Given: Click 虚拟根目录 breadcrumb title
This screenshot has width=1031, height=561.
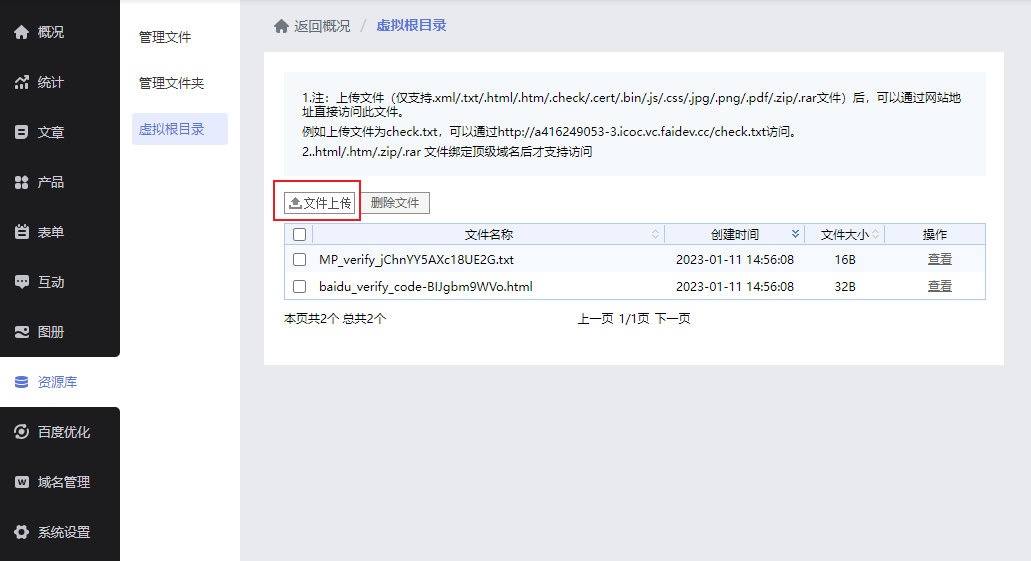Looking at the screenshot, I should click(412, 26).
